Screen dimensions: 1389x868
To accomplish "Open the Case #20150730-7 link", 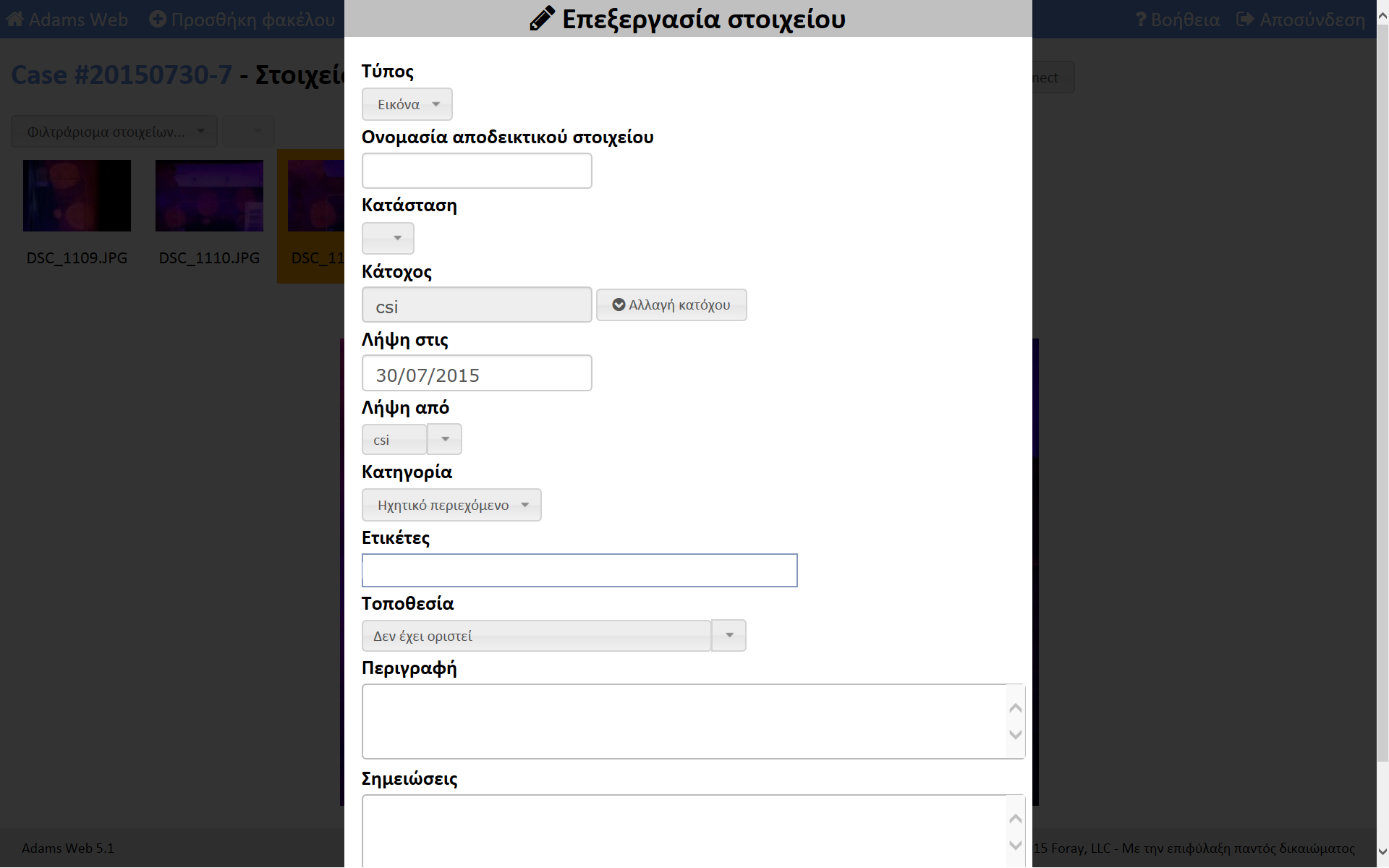I will pyautogui.click(x=122, y=75).
